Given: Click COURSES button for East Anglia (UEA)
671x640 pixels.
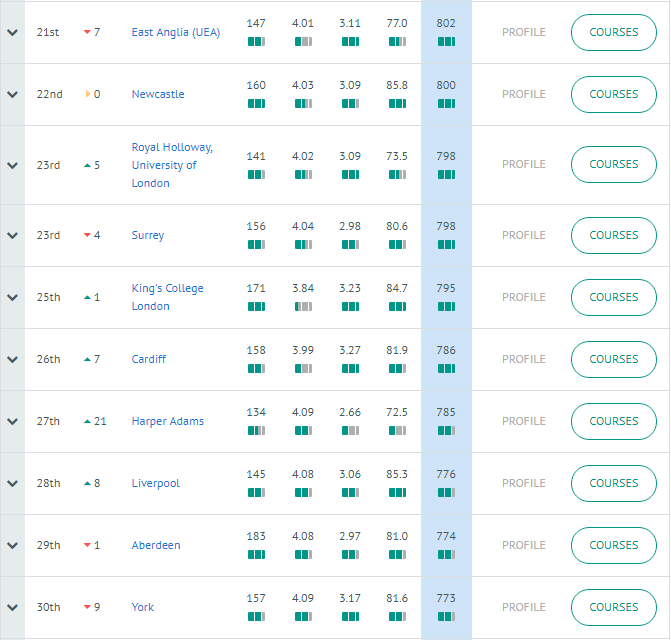Looking at the screenshot, I should (614, 32).
